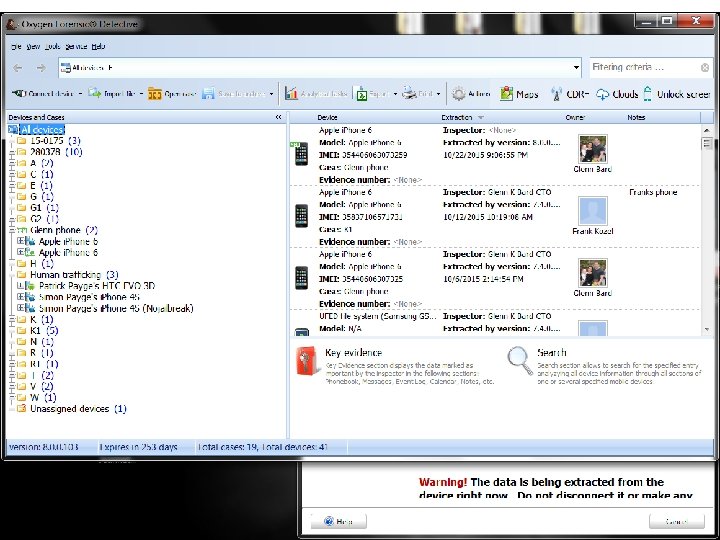The image size is (720, 540).
Task: Select the All devices tree root
Action: [42, 129]
